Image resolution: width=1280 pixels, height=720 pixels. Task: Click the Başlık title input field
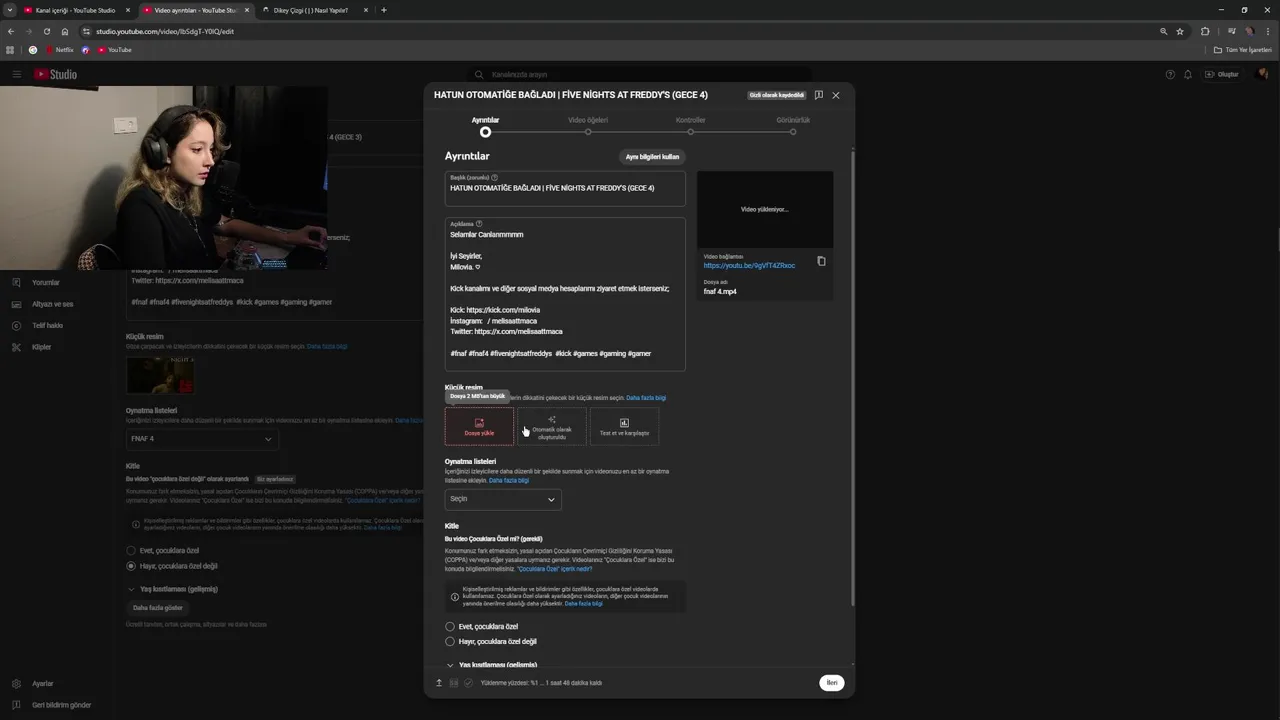click(x=565, y=188)
